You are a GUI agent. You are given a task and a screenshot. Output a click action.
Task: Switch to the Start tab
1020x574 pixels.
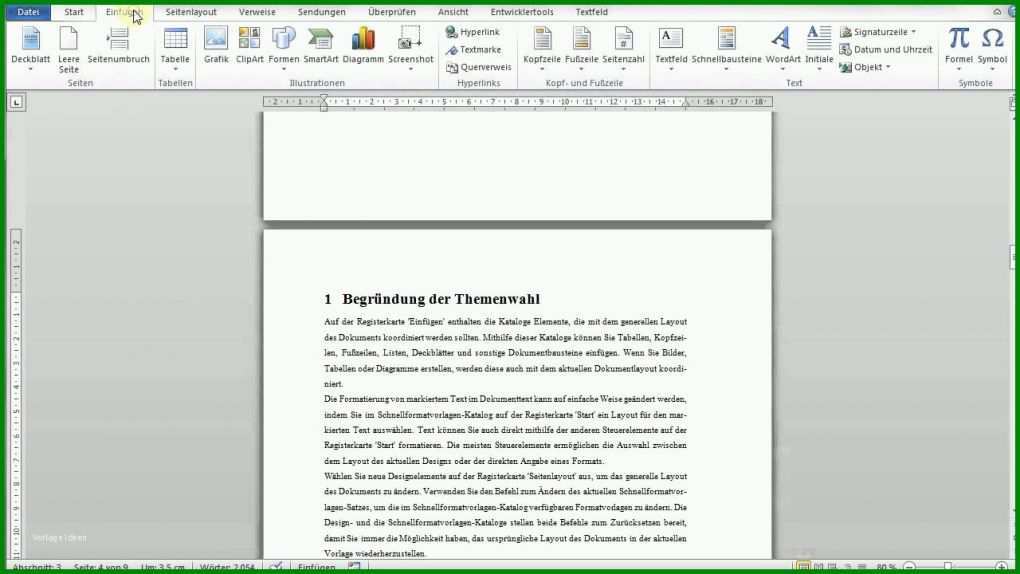(x=74, y=12)
